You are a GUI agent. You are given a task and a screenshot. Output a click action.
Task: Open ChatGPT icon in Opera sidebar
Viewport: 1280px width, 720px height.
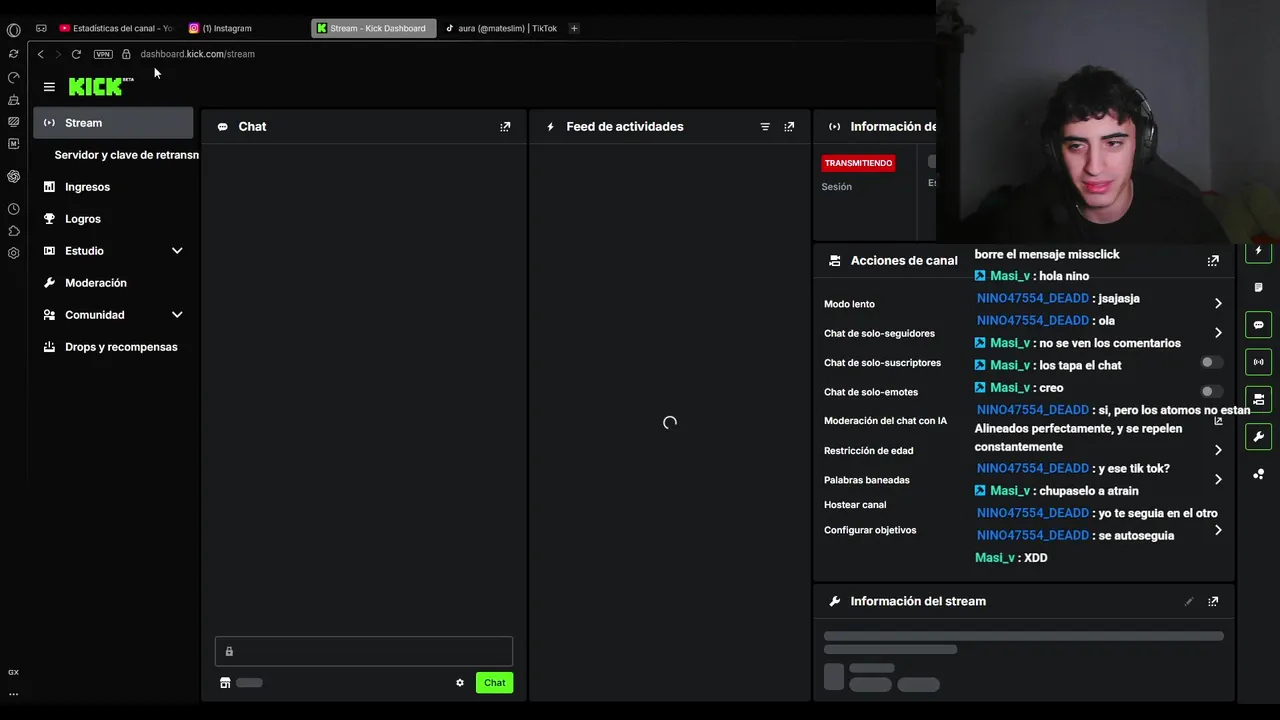[13, 176]
